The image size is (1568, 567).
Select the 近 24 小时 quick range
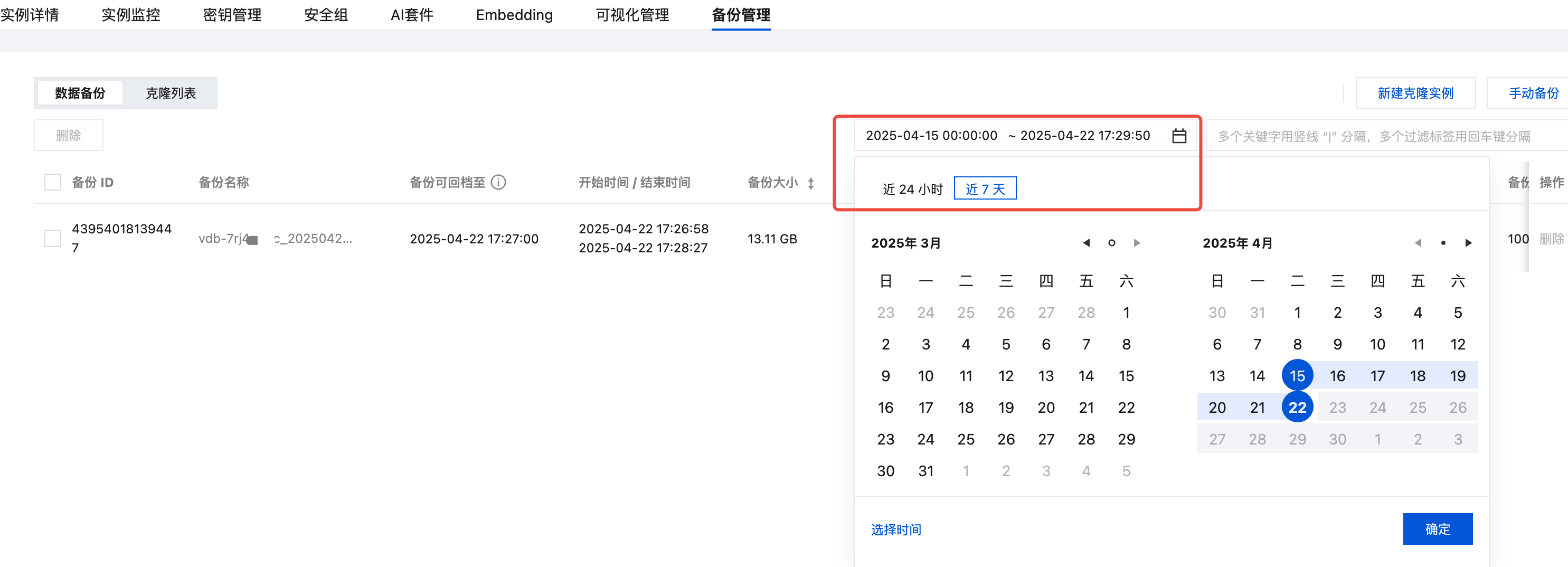[912, 188]
